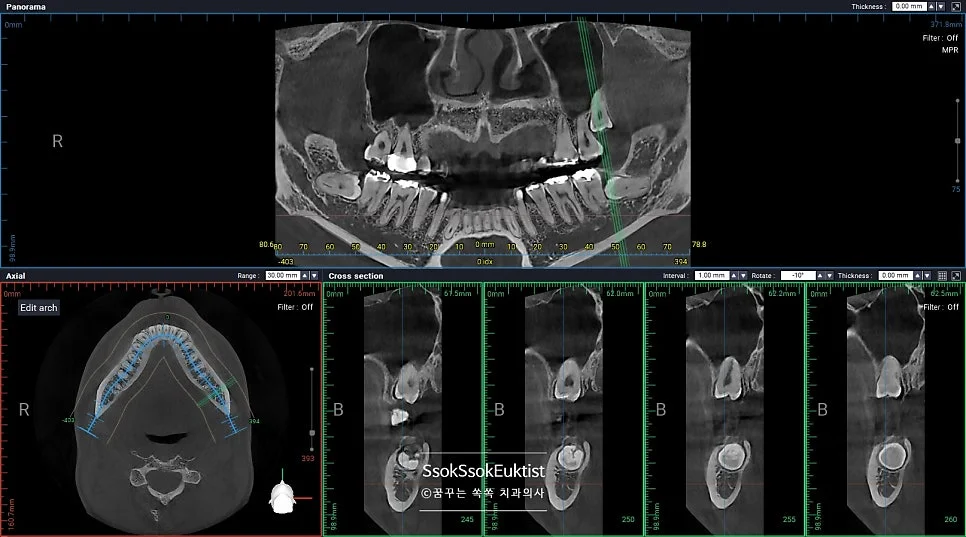This screenshot has width=966, height=537.
Task: Open the cross section grid layout icon
Action: click(x=943, y=276)
